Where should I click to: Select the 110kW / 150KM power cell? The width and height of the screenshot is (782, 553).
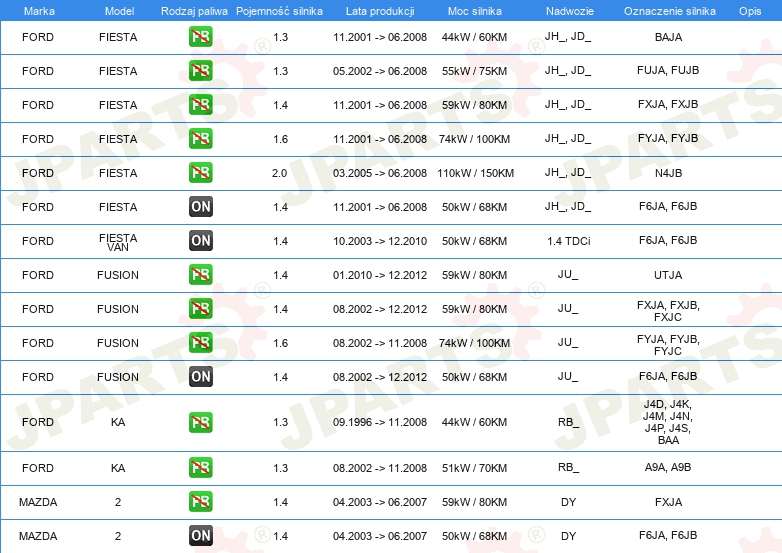(475, 173)
